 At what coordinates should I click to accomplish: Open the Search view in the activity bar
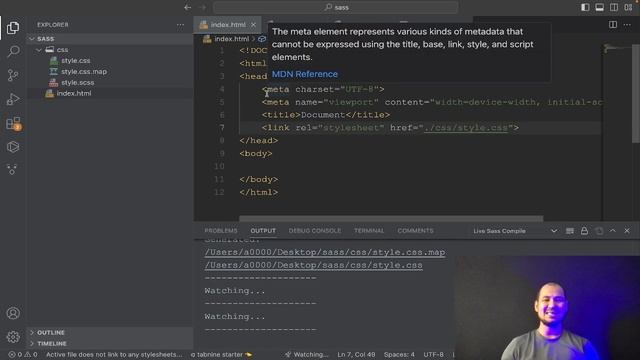click(x=13, y=51)
